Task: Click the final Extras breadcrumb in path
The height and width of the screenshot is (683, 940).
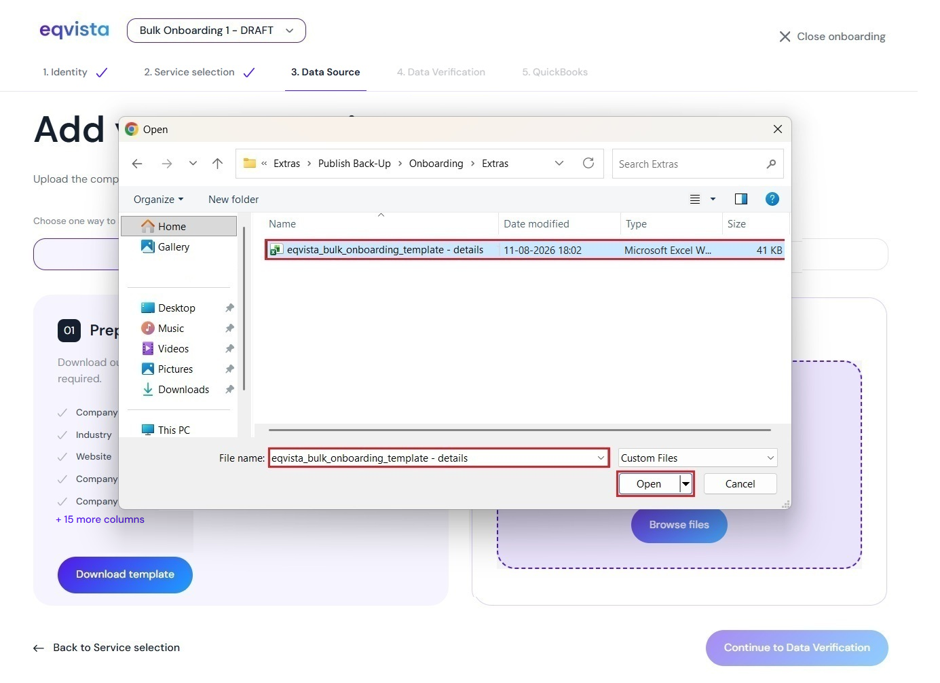Action: coord(495,163)
